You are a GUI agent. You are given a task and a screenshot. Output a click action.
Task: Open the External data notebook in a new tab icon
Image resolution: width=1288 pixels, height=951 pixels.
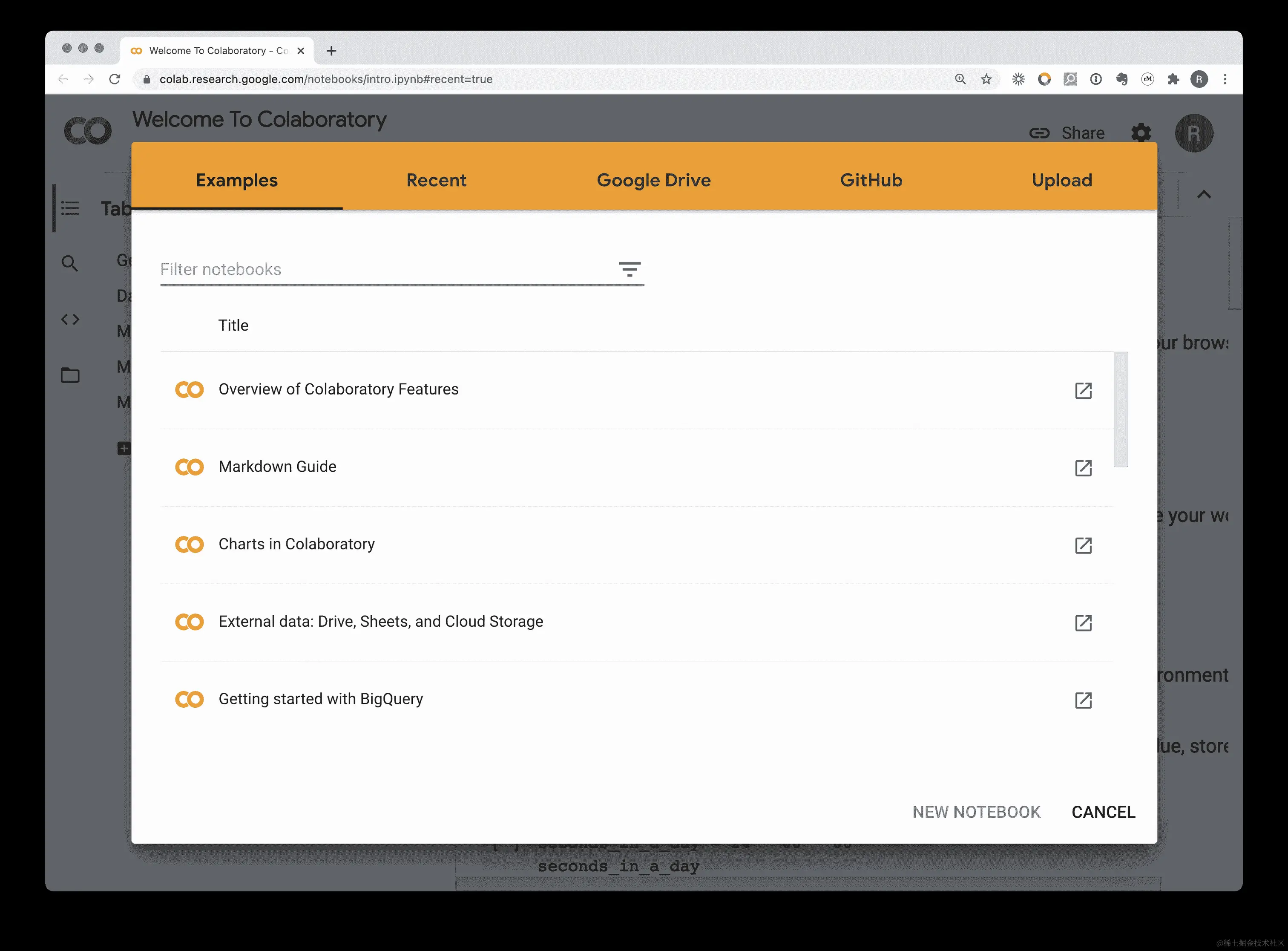(x=1083, y=622)
